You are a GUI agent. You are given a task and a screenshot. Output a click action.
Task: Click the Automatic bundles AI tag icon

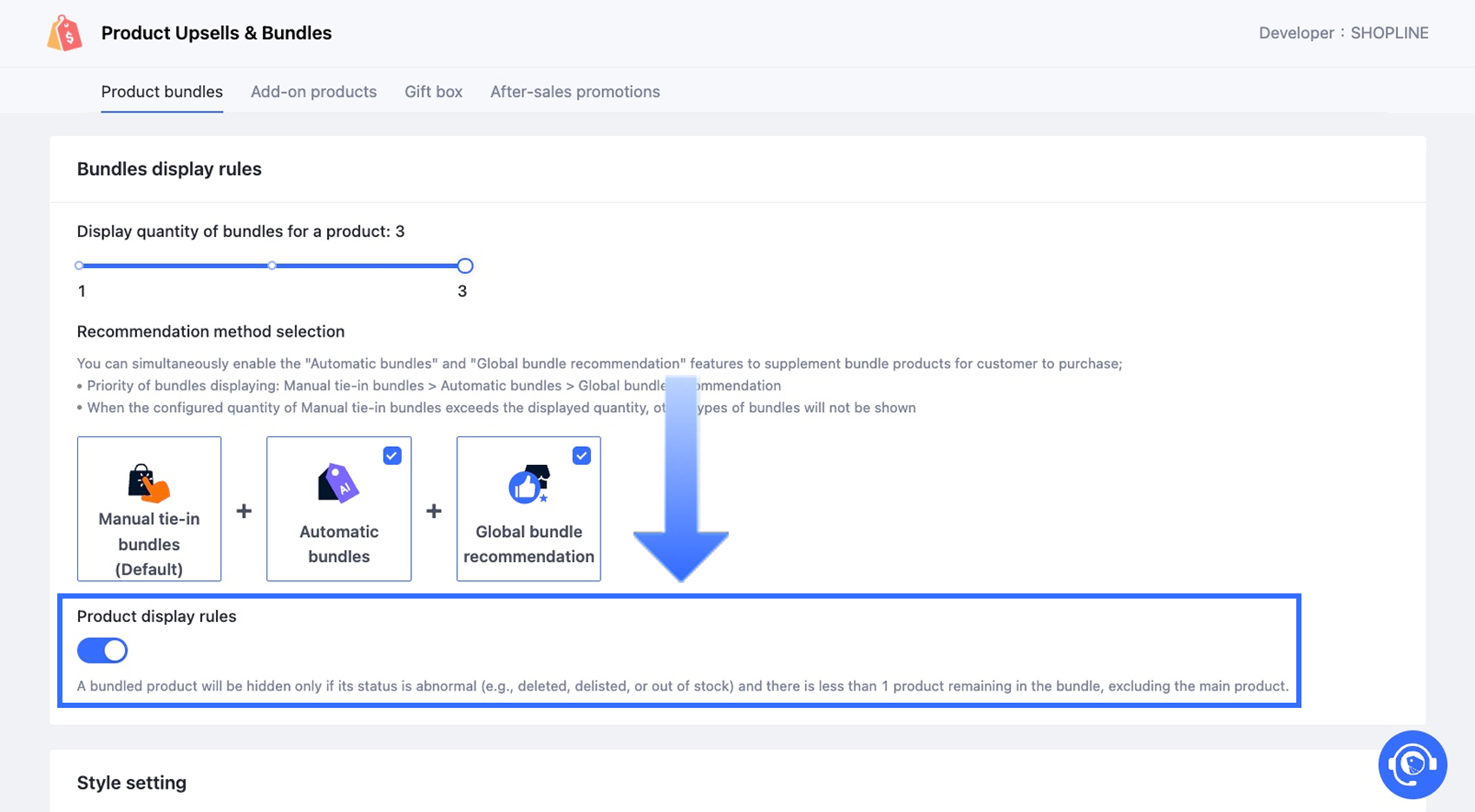coord(338,483)
